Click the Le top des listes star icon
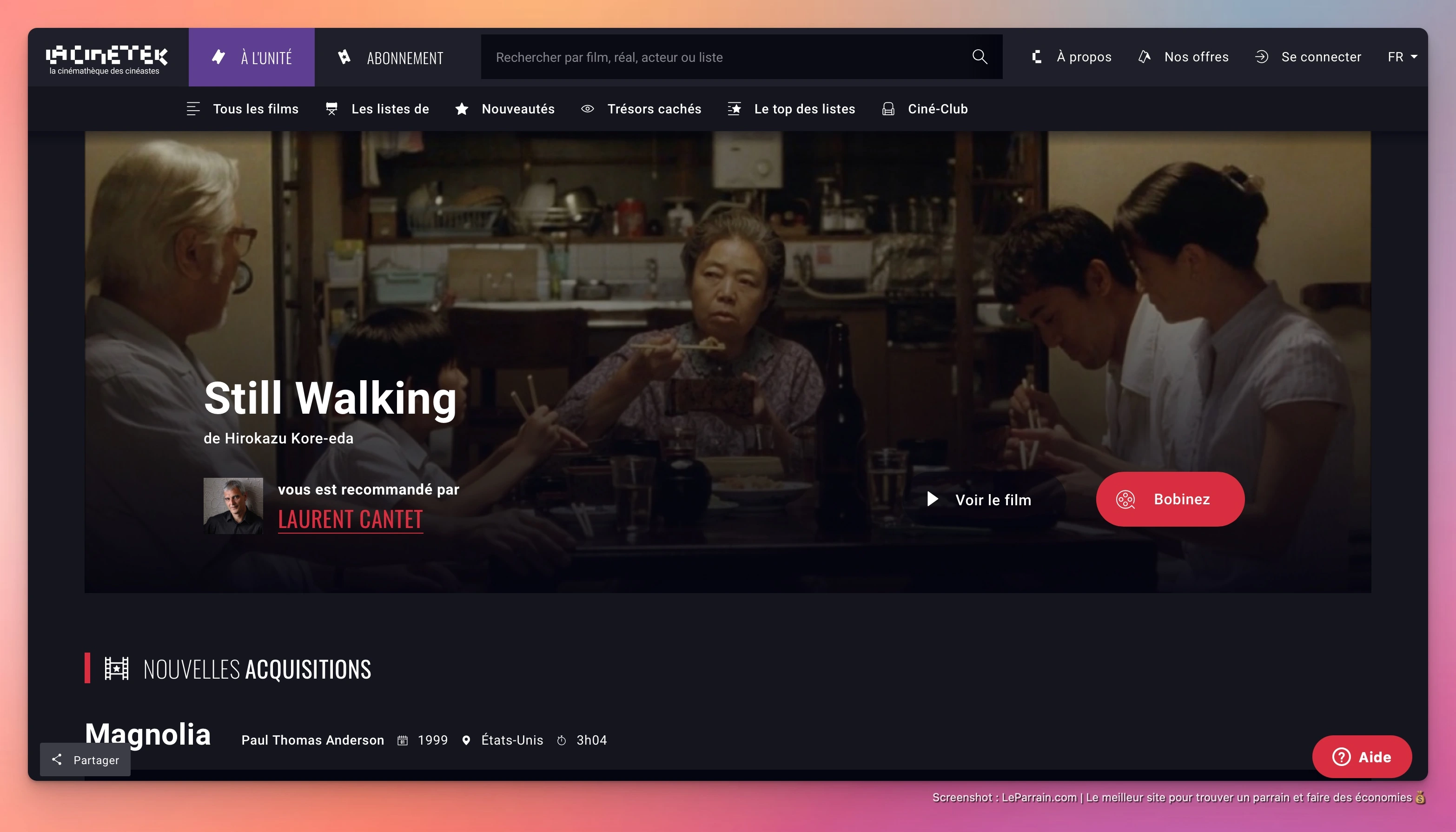 pos(735,109)
